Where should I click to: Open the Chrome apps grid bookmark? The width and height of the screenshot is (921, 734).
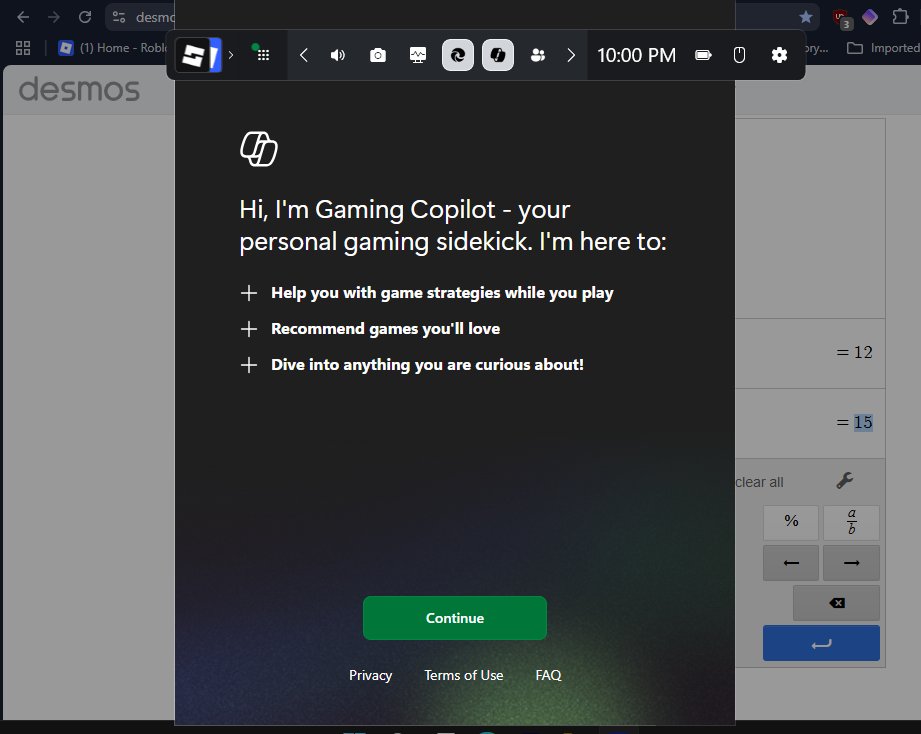pyautogui.click(x=23, y=48)
